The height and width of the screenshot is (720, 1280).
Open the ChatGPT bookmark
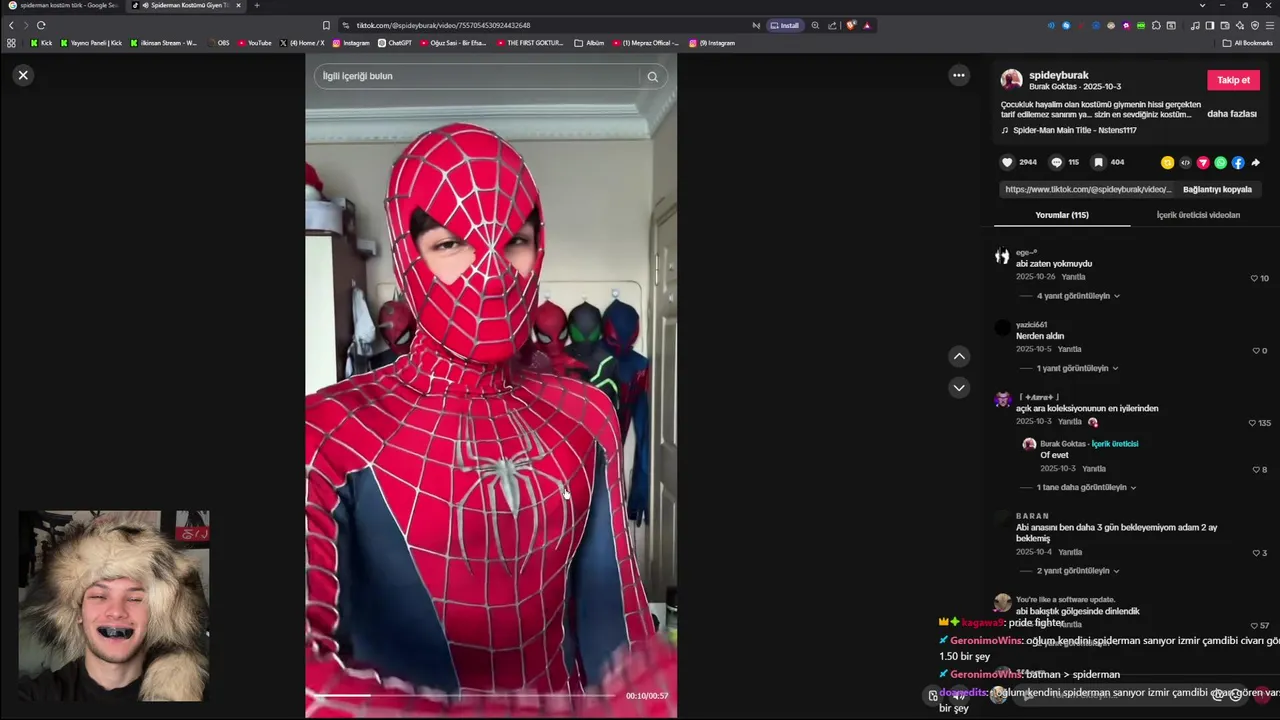click(395, 43)
